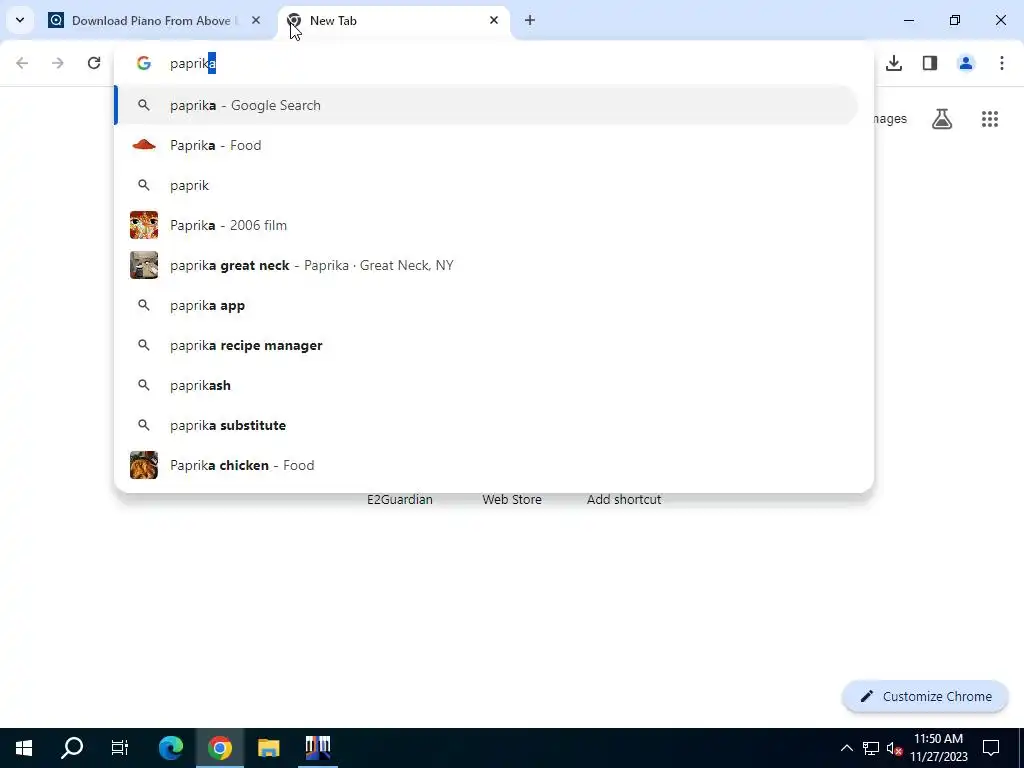Image resolution: width=1024 pixels, height=768 pixels.
Task: Open Windows taskbar search
Action: point(72,748)
